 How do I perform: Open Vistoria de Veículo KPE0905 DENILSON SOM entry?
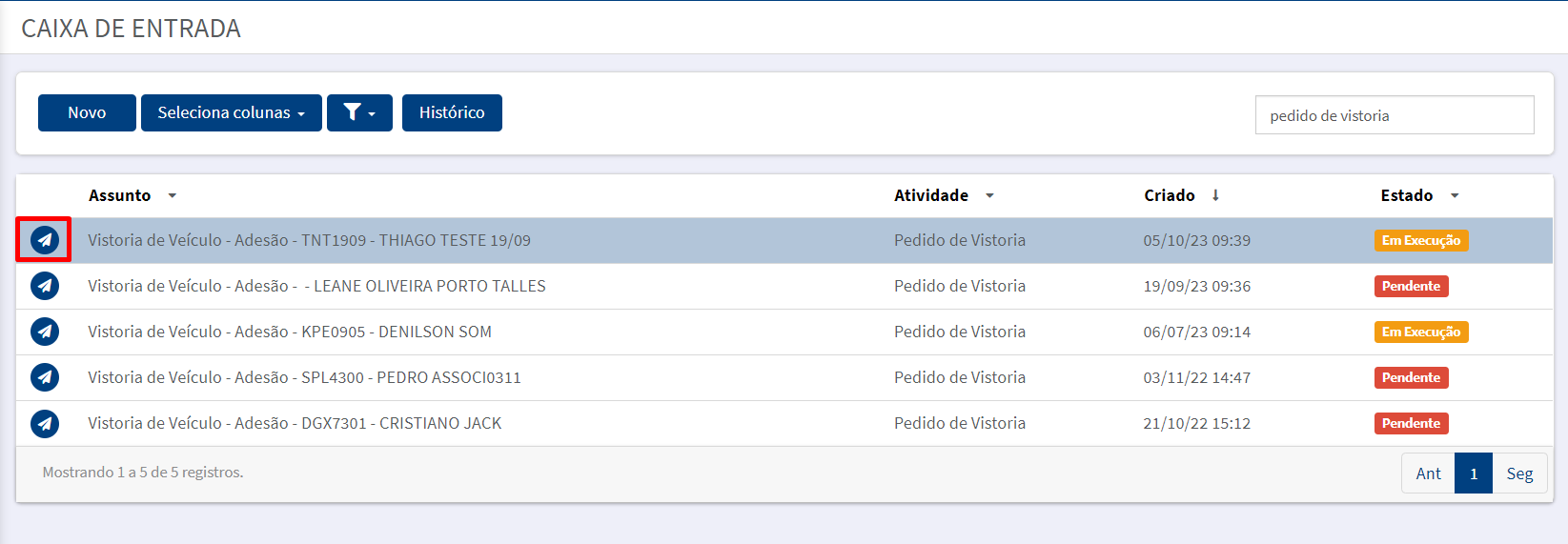(290, 332)
